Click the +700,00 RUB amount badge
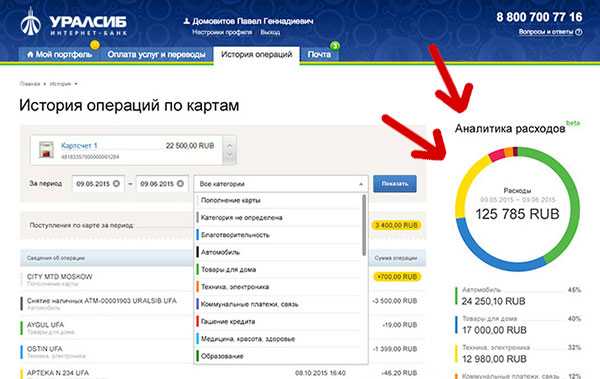The width and height of the screenshot is (600, 379). pyautogui.click(x=397, y=277)
